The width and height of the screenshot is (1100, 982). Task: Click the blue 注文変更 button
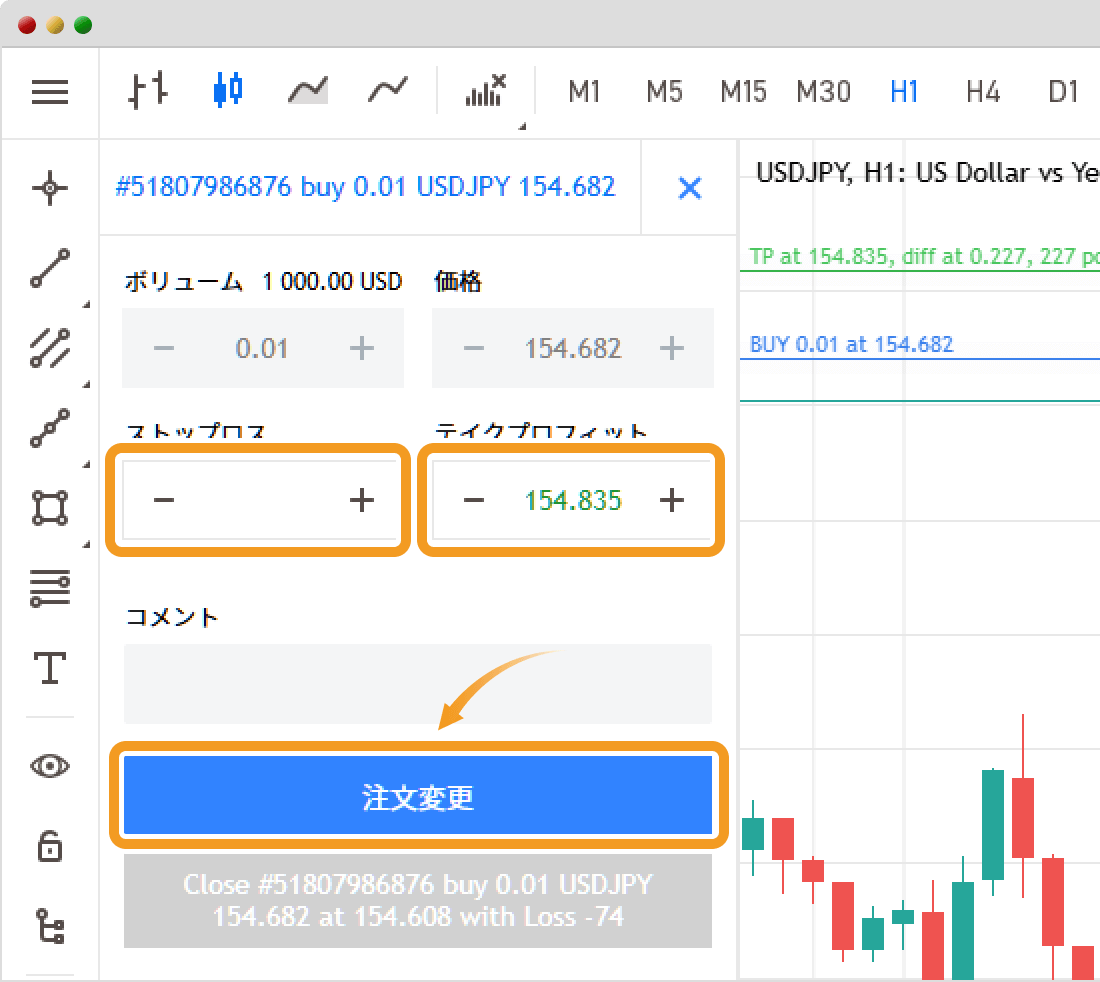tap(418, 795)
